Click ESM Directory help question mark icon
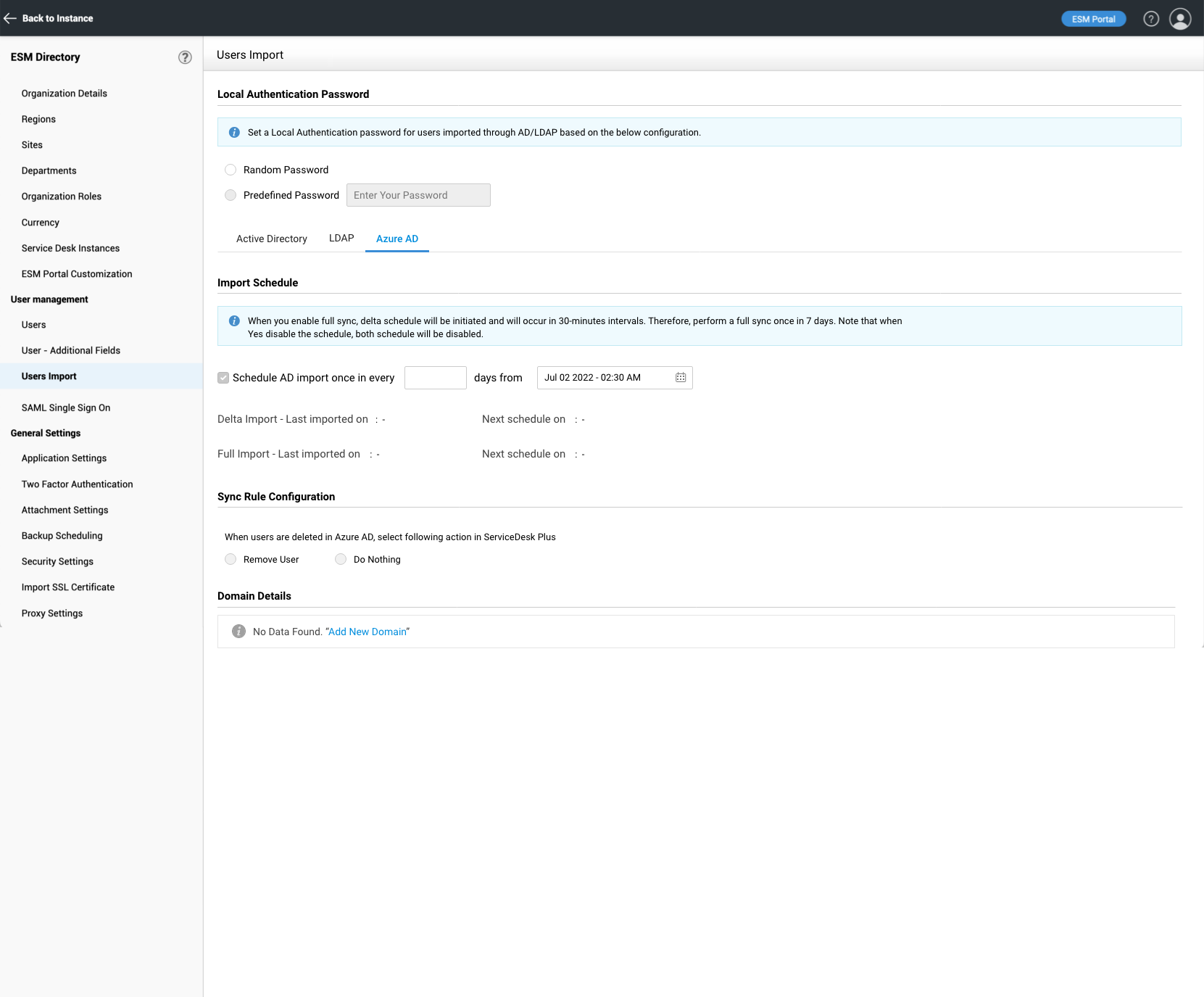1204x997 pixels. 185,57
